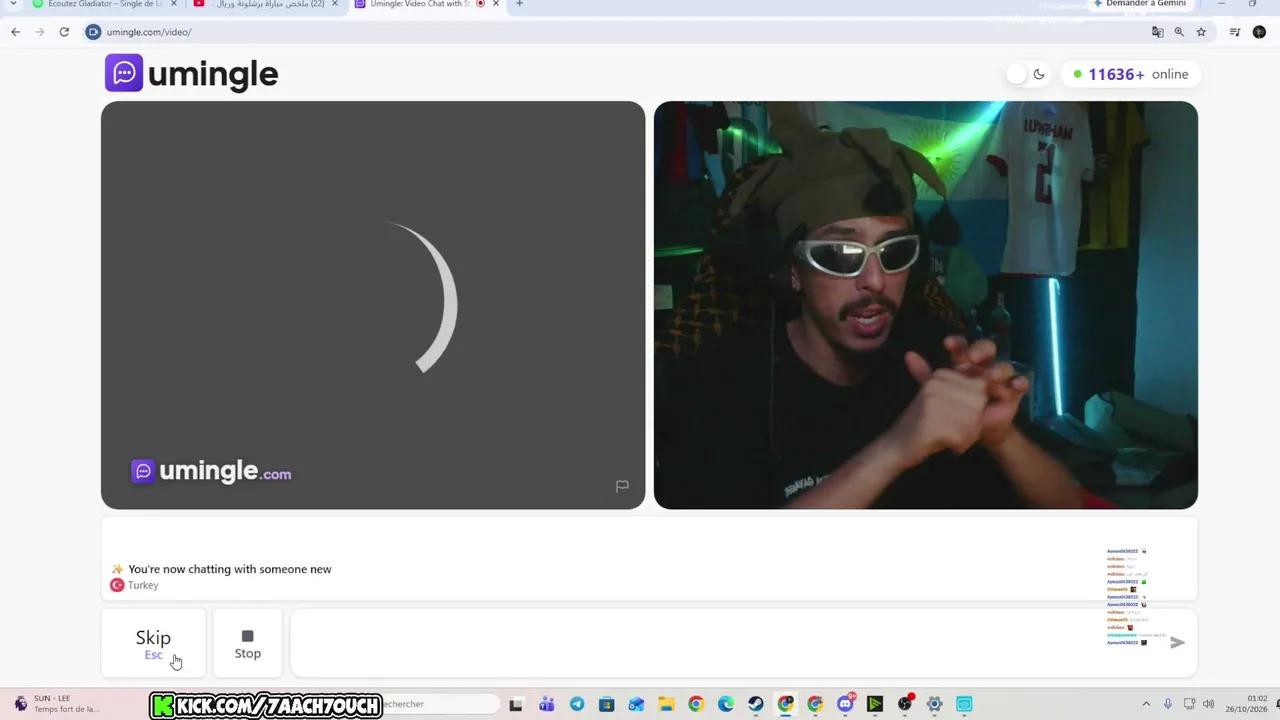Switch to the YouTube tab
This screenshot has height=720, width=1280.
[264, 4]
